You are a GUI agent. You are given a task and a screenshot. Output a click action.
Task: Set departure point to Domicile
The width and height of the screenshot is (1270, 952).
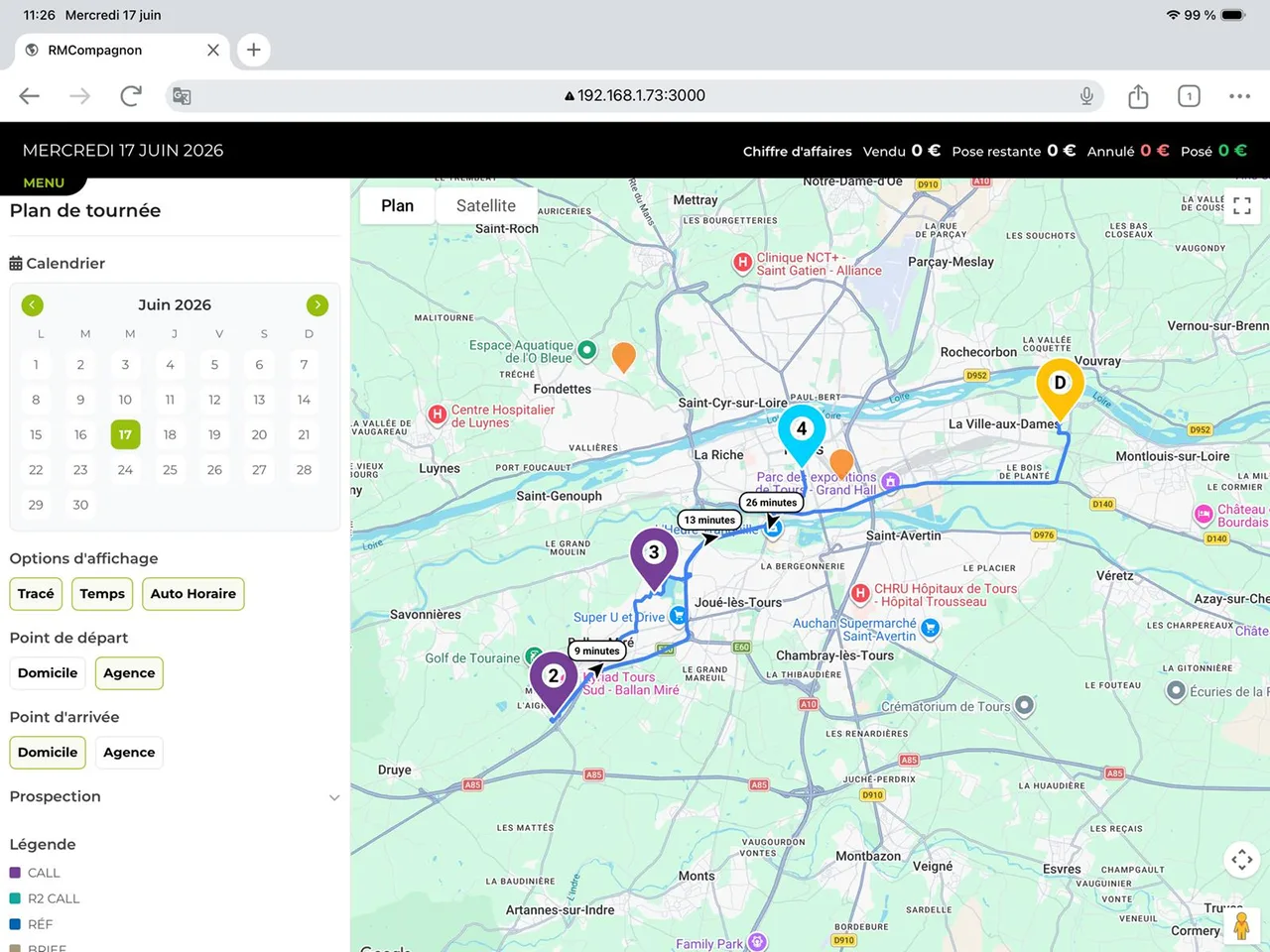(x=48, y=673)
